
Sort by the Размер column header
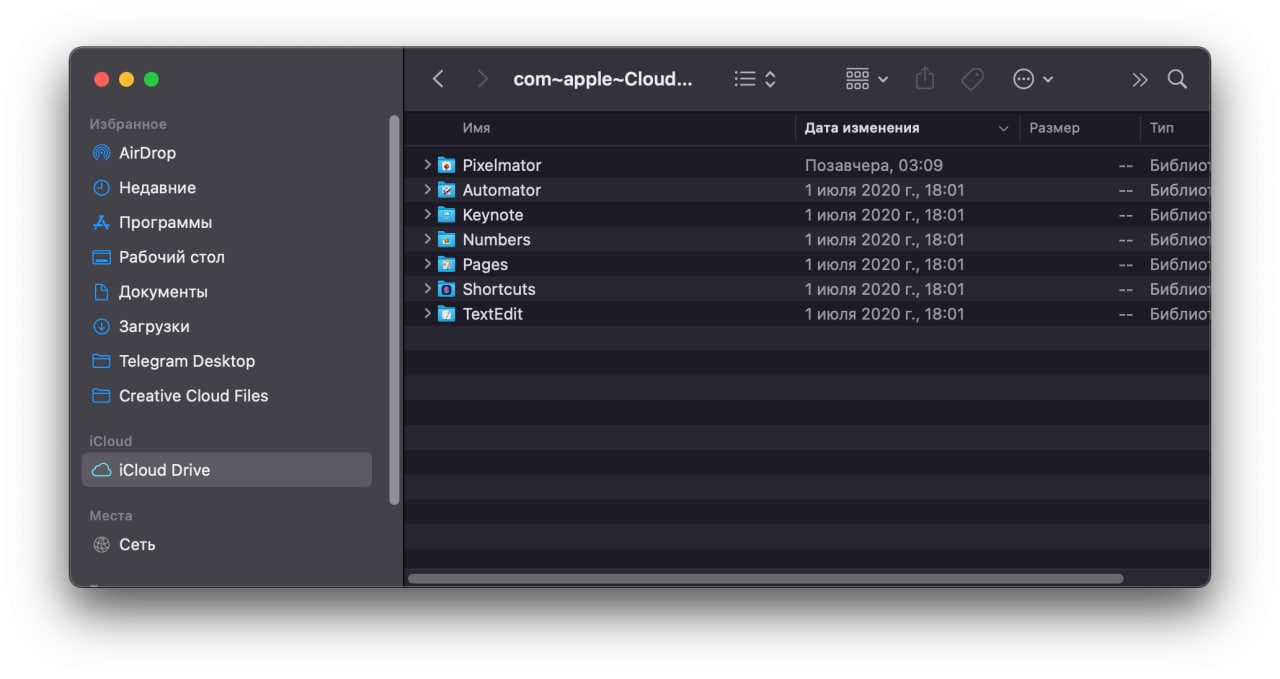pos(1054,128)
